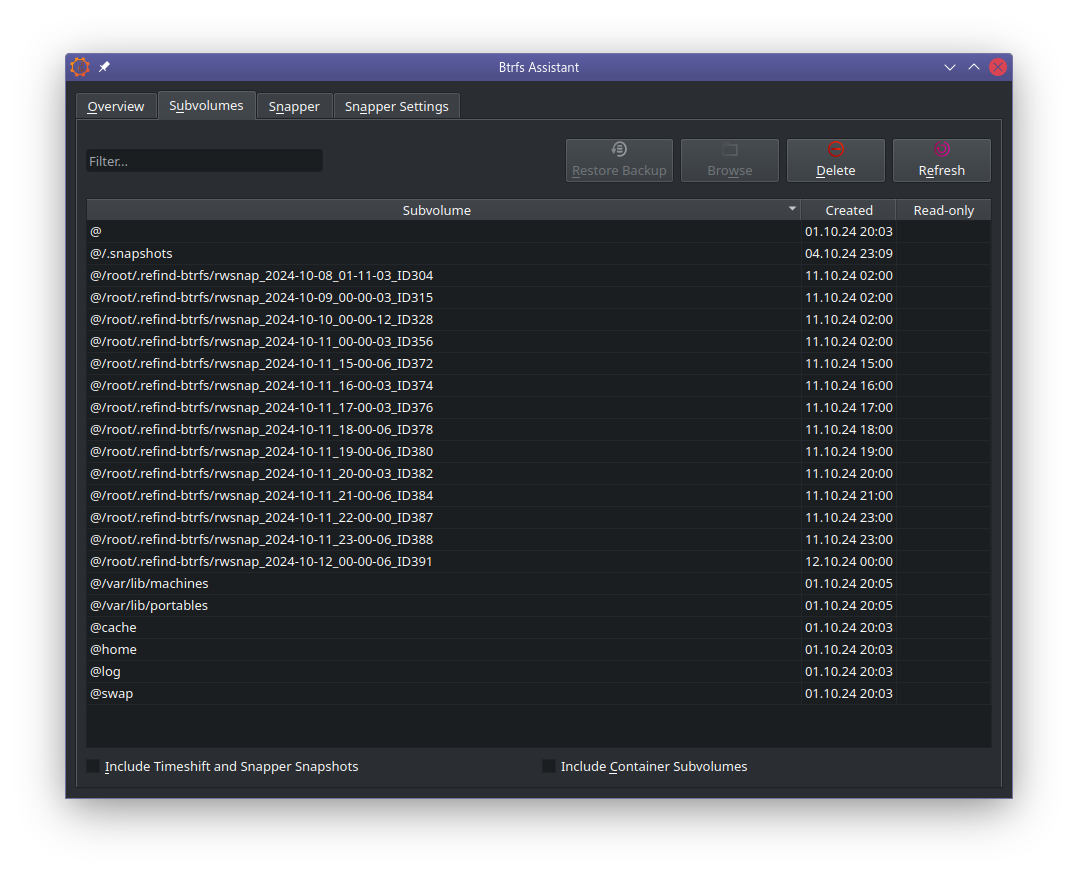Click the Browse button

(x=729, y=160)
